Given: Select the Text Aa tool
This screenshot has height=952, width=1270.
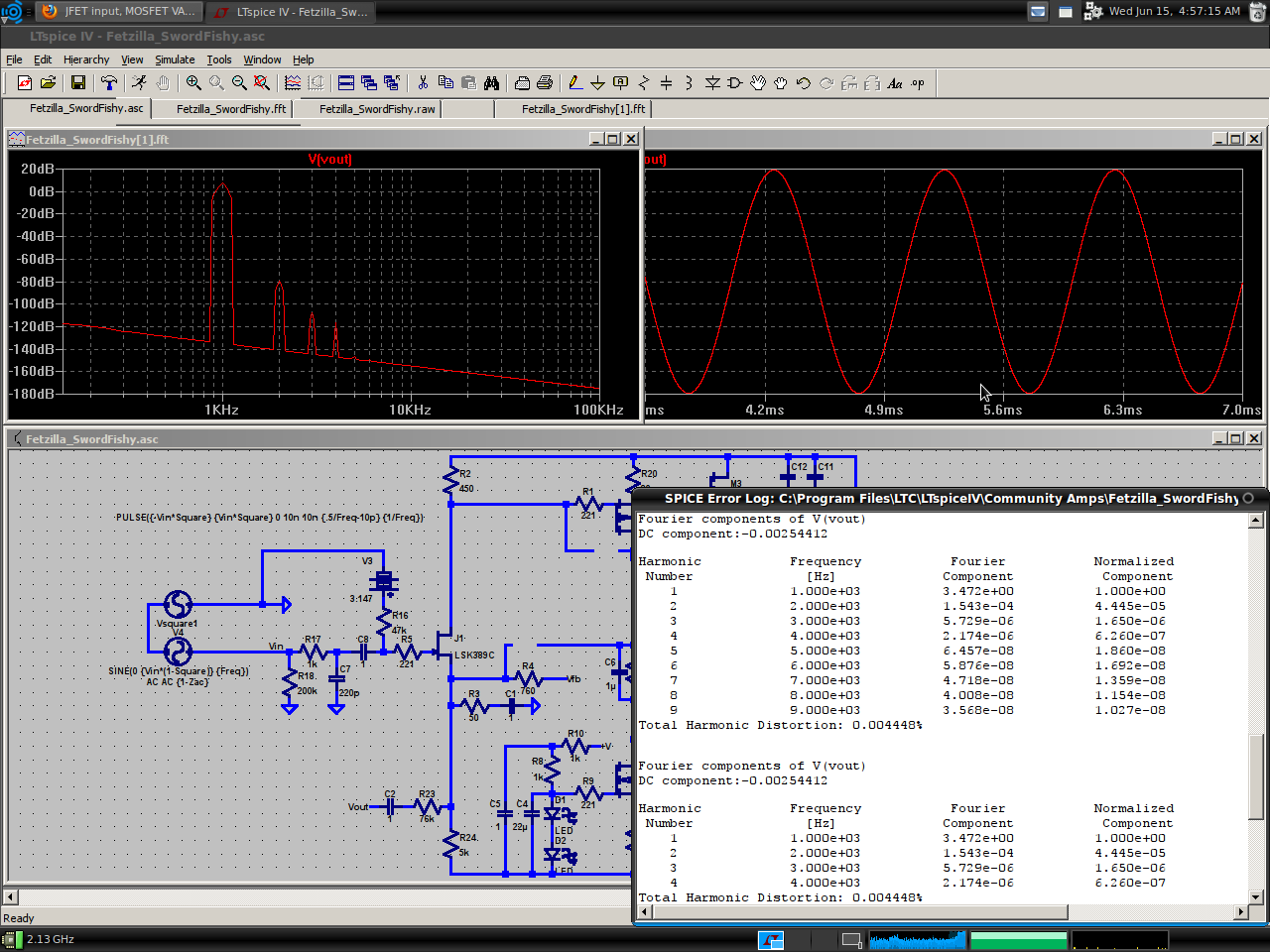Looking at the screenshot, I should tap(895, 83).
